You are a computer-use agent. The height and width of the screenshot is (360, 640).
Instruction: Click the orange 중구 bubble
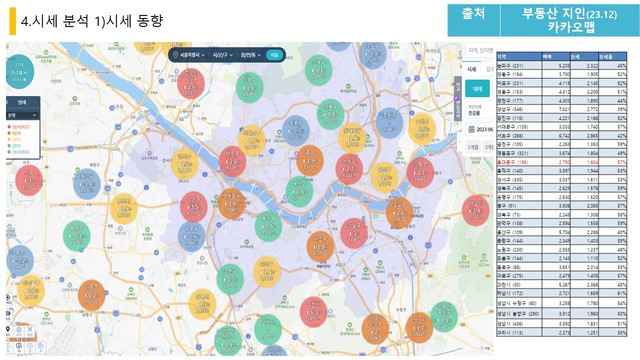tap(310, 160)
